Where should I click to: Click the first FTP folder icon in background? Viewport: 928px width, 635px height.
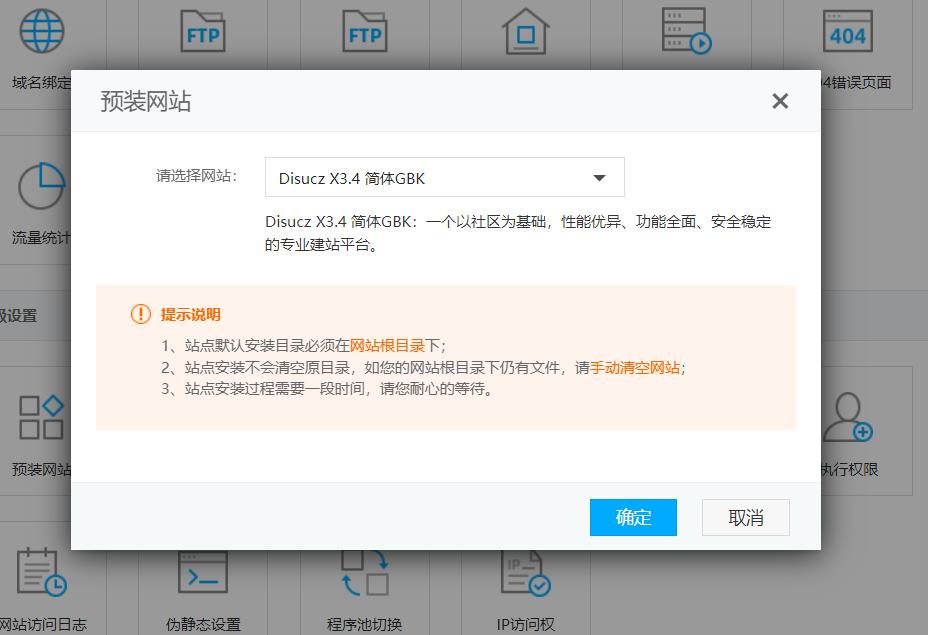pyautogui.click(x=202, y=31)
